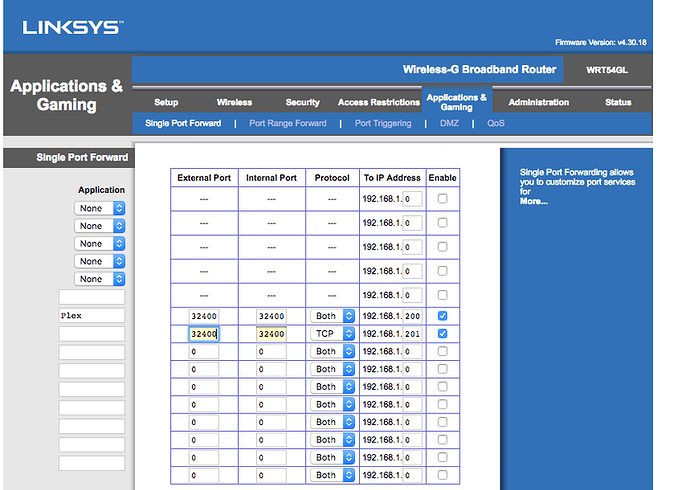Click the Internal Port column header
690x490 pixels.
[x=271, y=178]
